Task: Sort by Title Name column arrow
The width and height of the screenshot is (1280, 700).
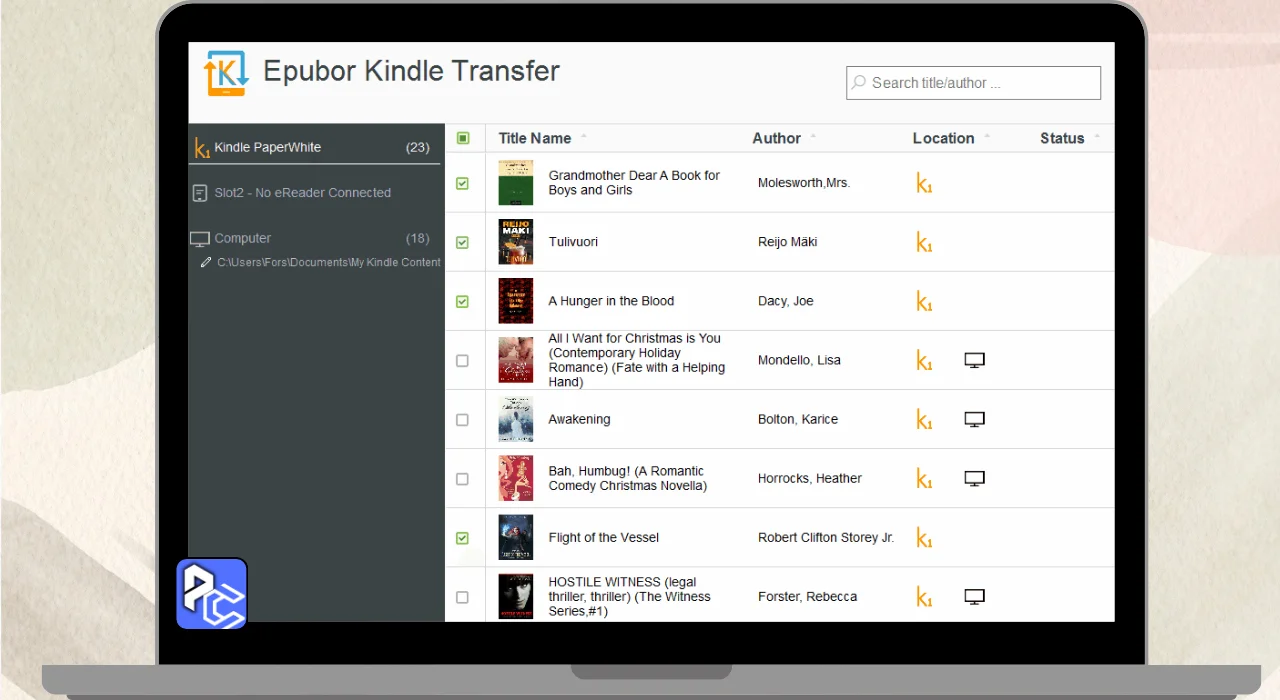Action: [x=584, y=137]
